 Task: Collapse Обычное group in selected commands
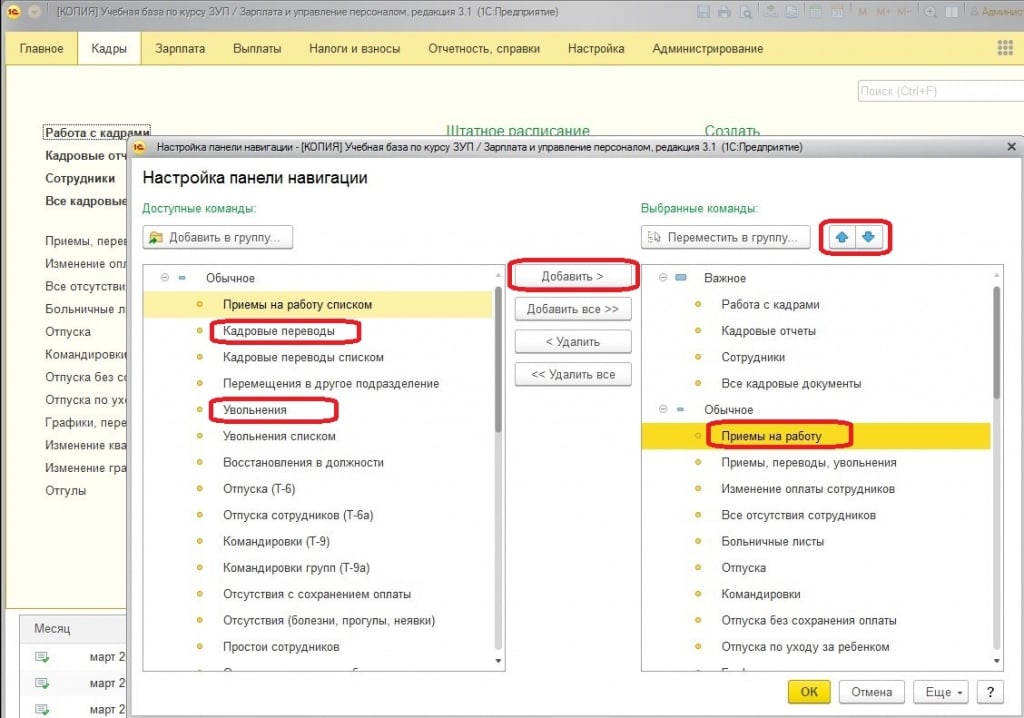click(662, 409)
